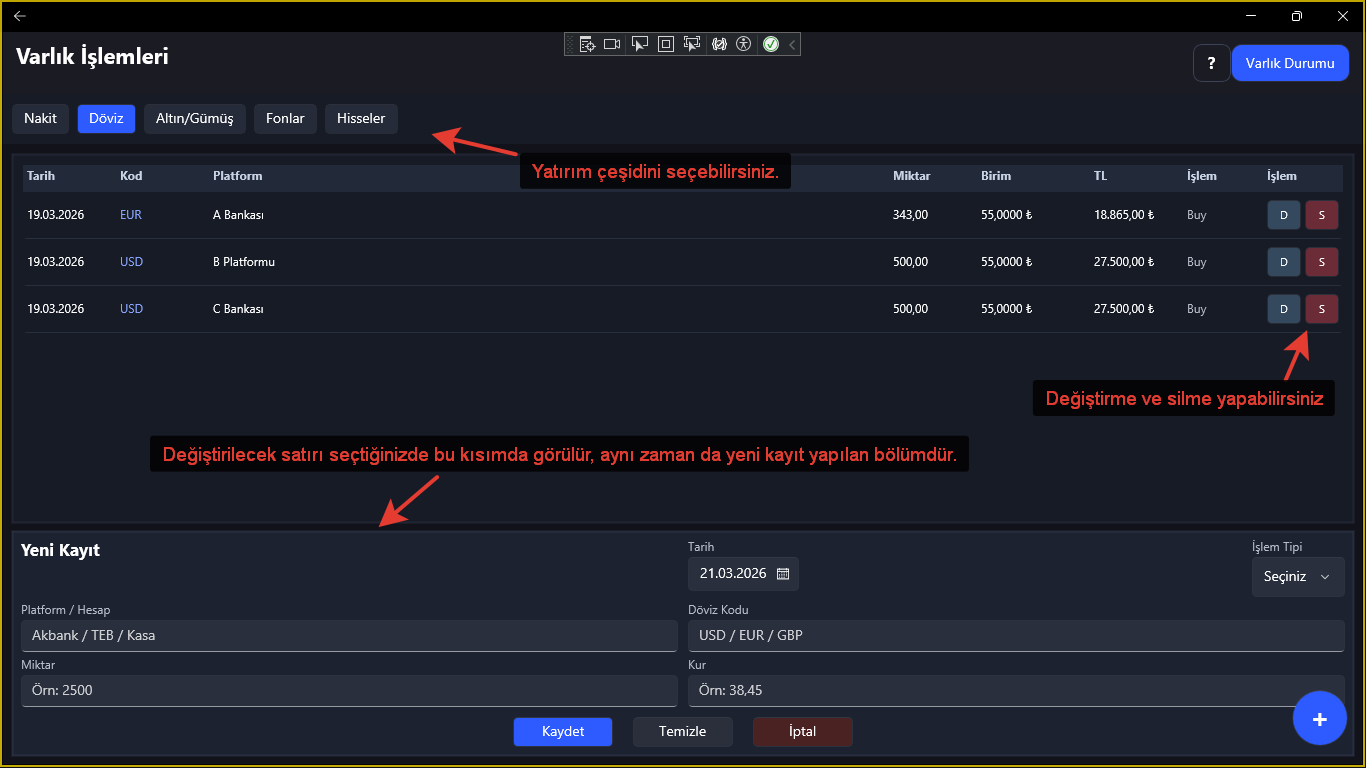Click the Platform / Hesap input field
The width and height of the screenshot is (1366, 768).
coord(348,635)
